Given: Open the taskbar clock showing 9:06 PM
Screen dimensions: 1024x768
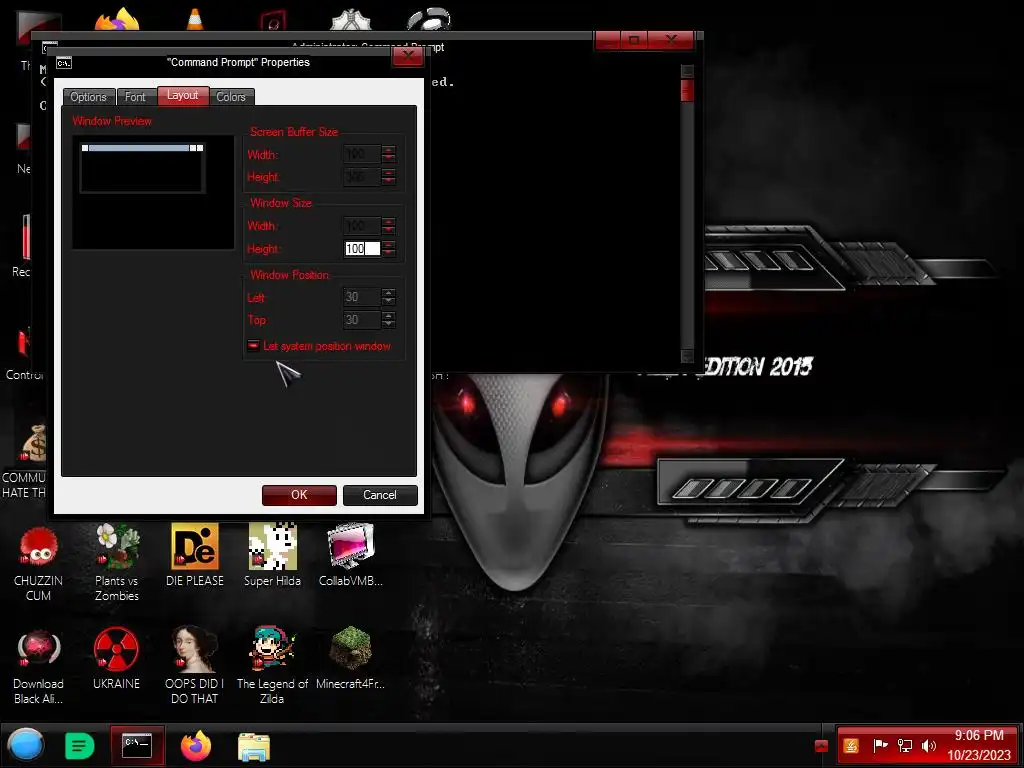Looking at the screenshot, I should tap(978, 745).
